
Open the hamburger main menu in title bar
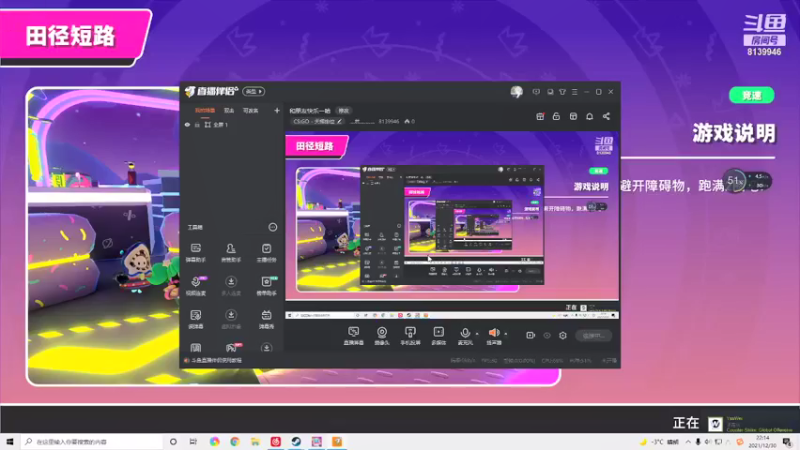pos(574,92)
